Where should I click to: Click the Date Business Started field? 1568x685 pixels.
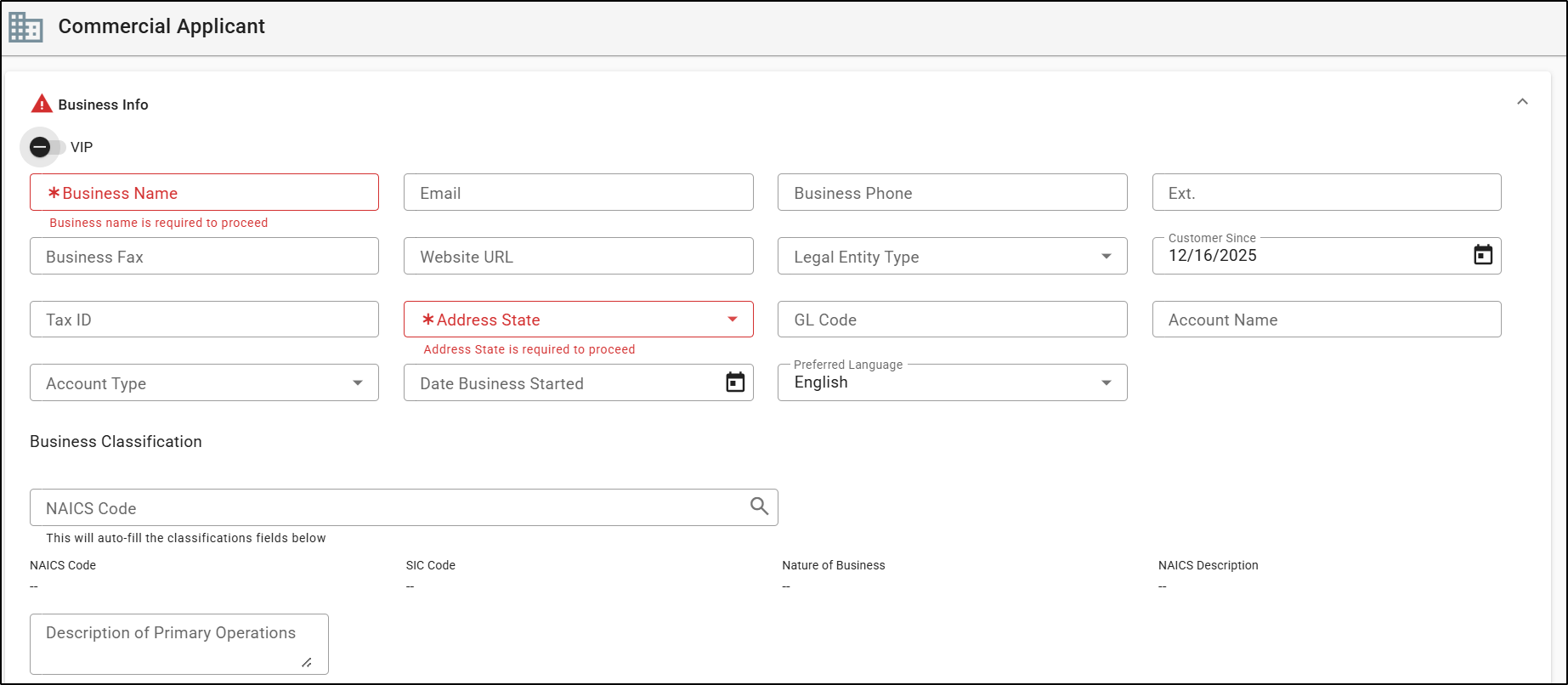pyautogui.click(x=578, y=382)
